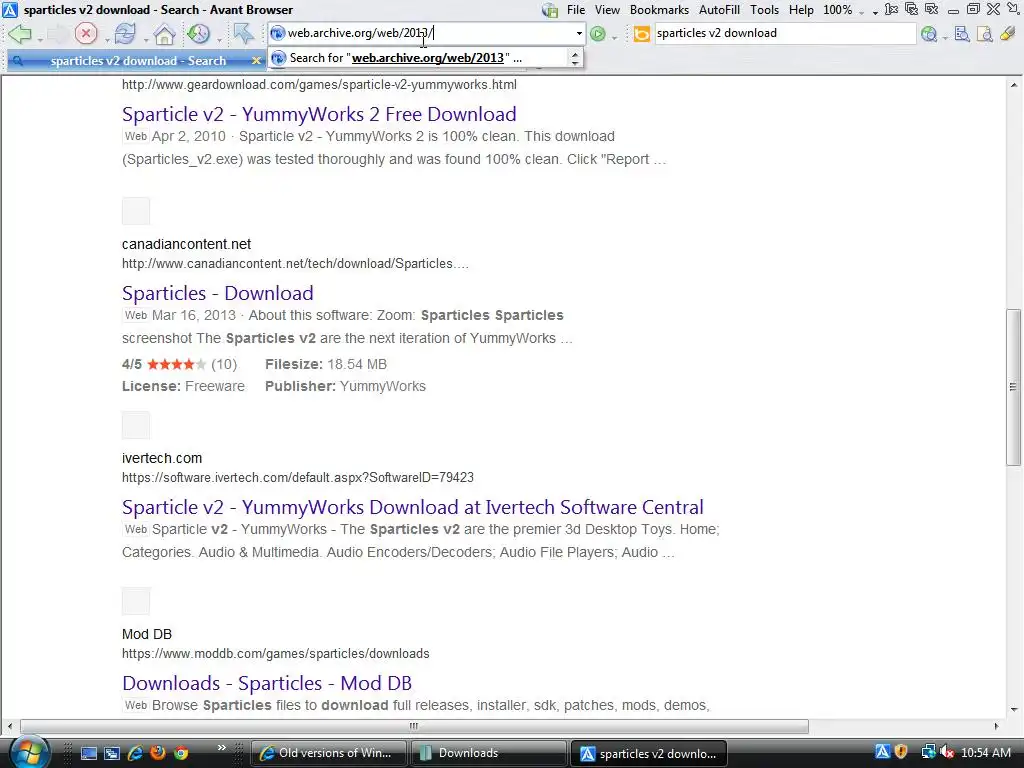Click the globe icon inside address bar

point(278,33)
